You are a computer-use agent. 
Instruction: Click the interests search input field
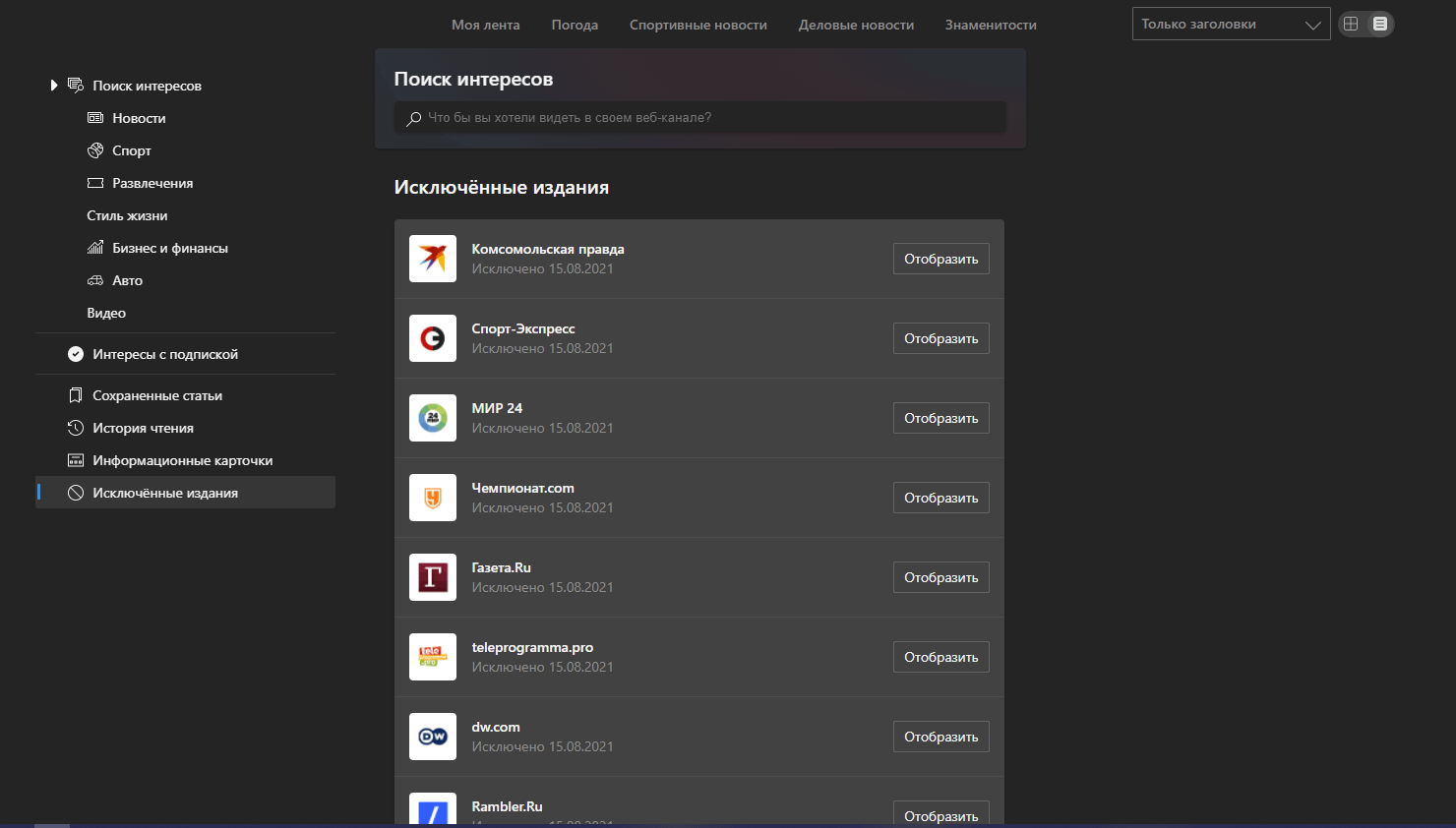pos(700,118)
